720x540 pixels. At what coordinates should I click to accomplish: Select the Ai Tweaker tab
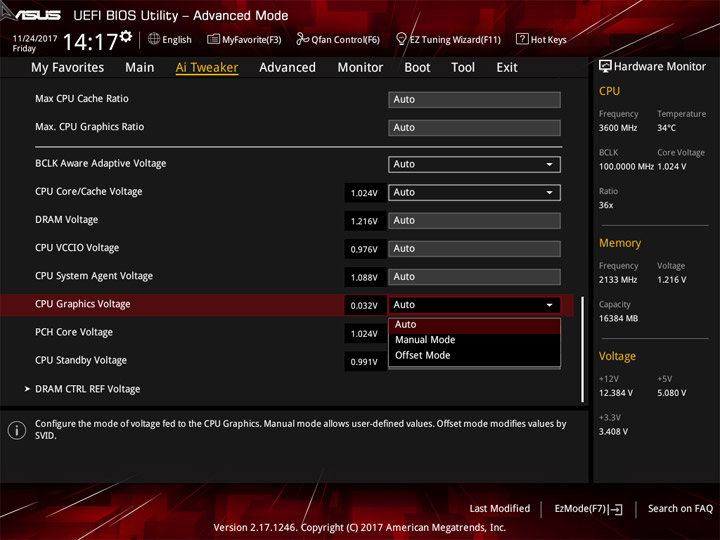207,68
